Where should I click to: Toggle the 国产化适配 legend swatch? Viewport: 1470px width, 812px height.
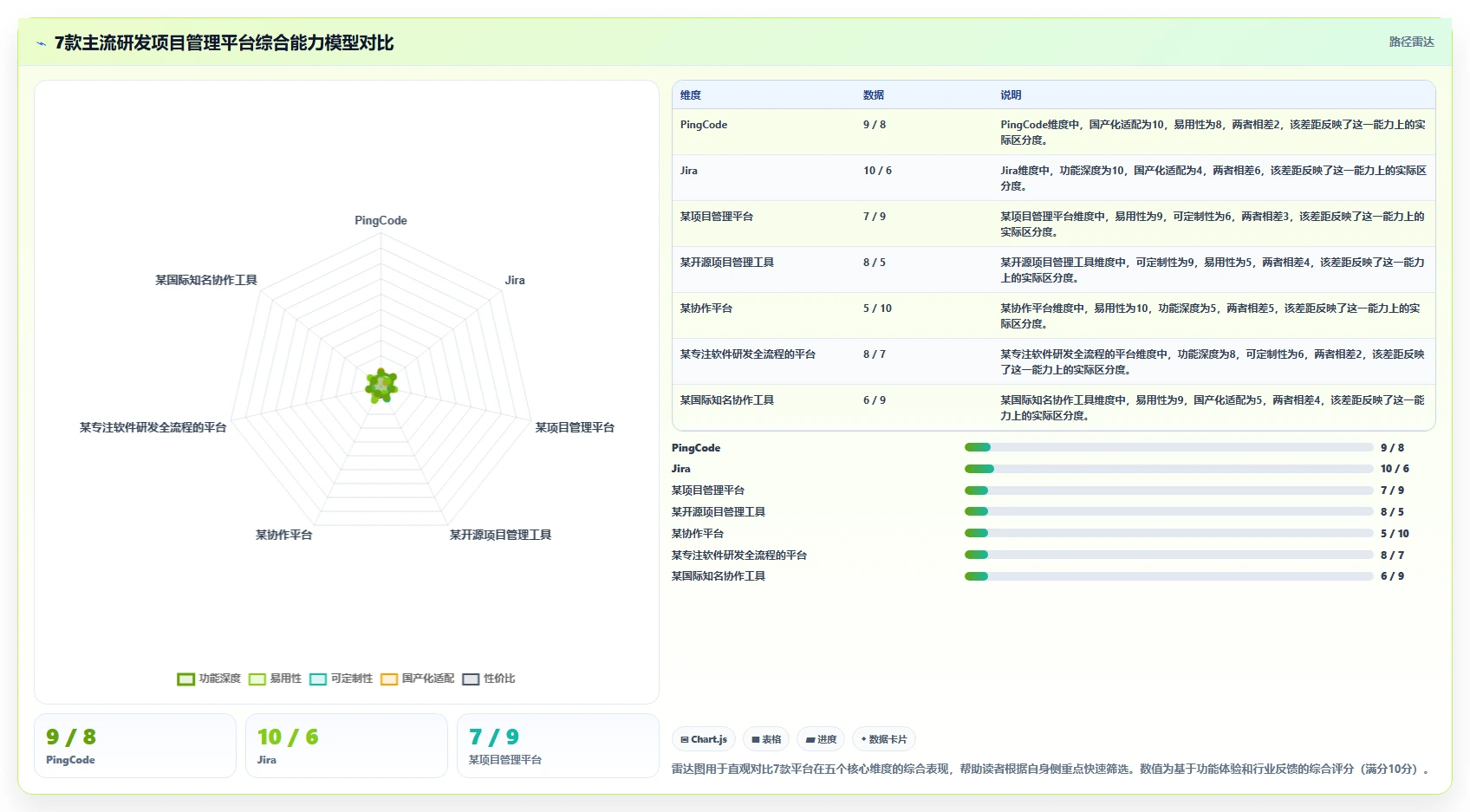pos(389,679)
